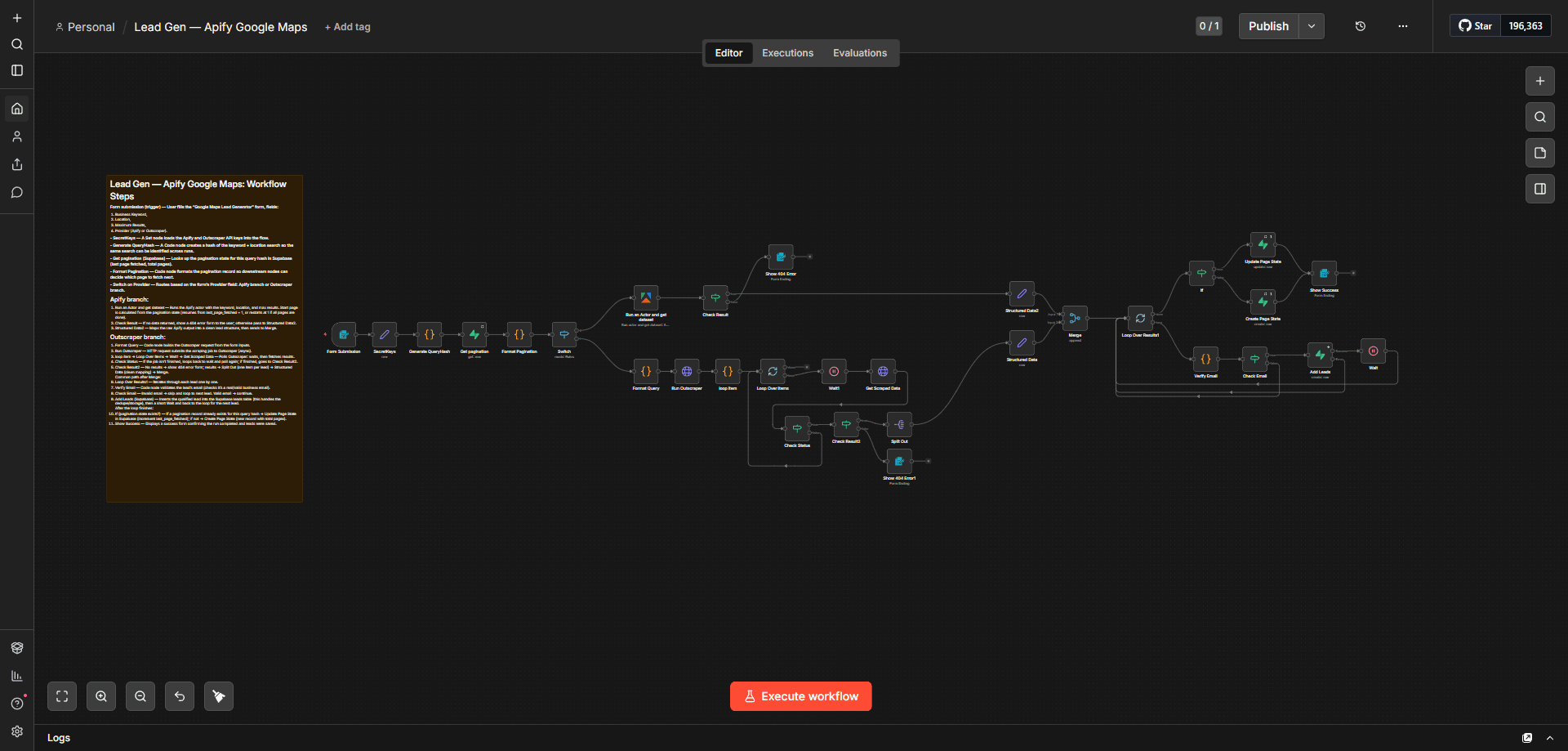Open search in left sidebar
The image size is (1568, 751).
[x=17, y=44]
